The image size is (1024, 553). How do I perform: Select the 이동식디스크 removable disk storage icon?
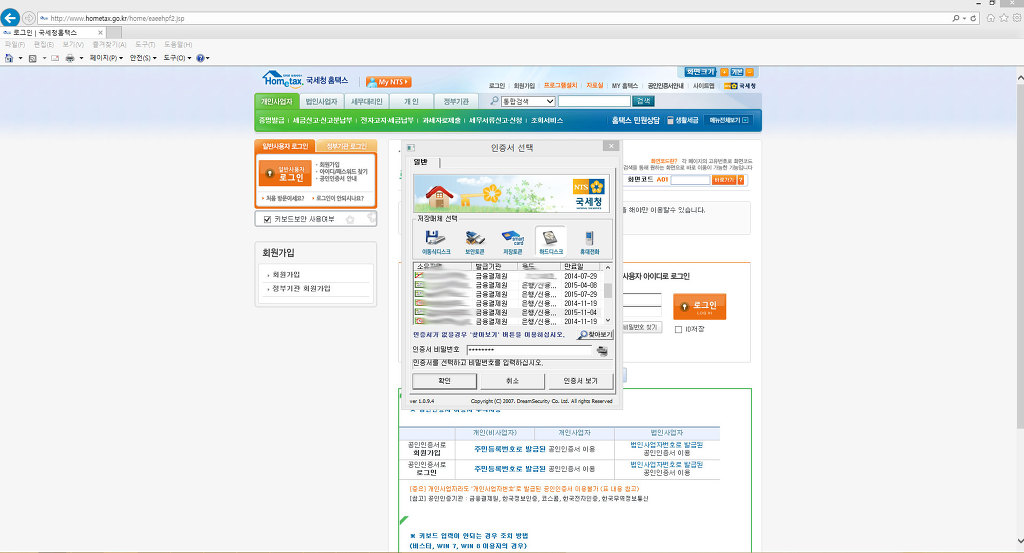[436, 242]
